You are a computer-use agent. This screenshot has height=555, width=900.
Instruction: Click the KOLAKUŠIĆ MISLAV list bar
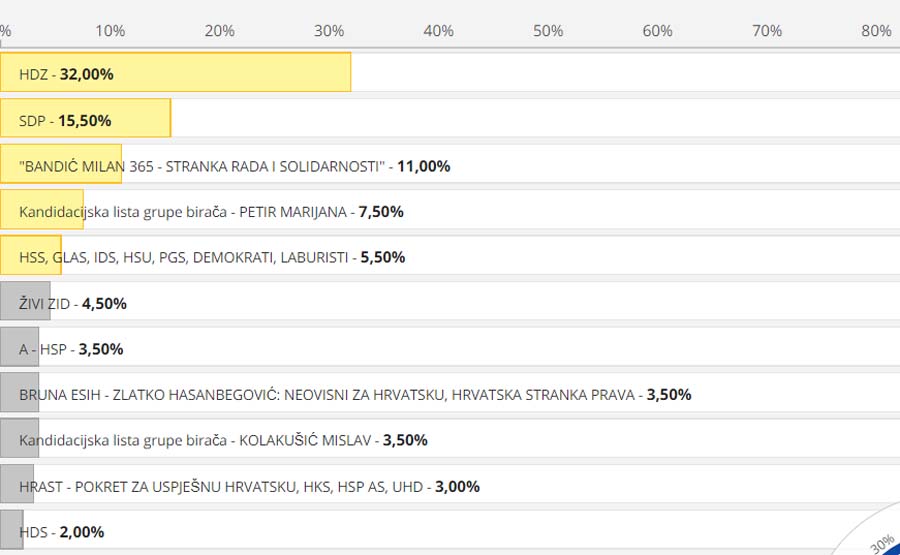tap(20, 440)
